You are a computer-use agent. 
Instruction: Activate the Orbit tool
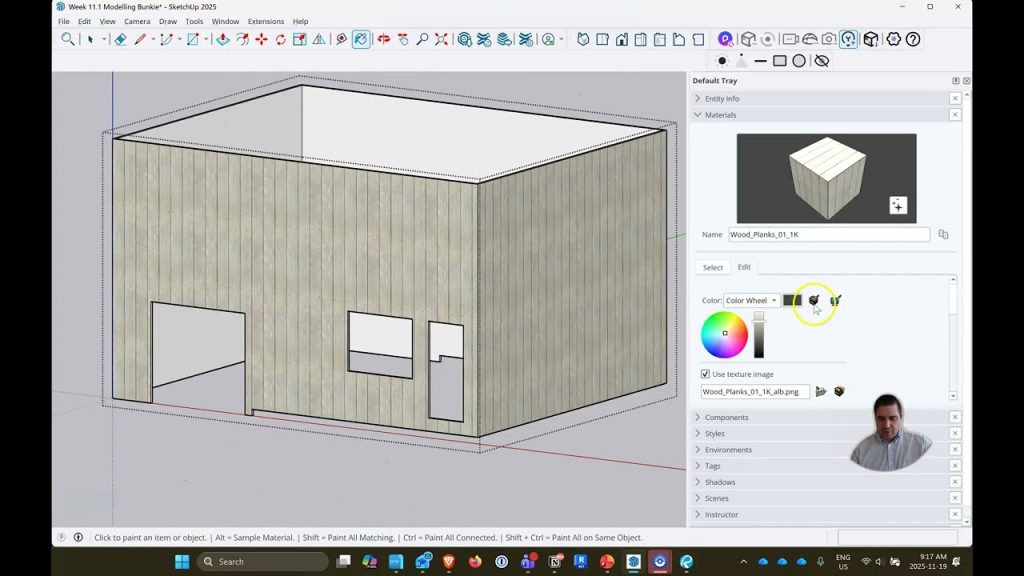(x=383, y=39)
